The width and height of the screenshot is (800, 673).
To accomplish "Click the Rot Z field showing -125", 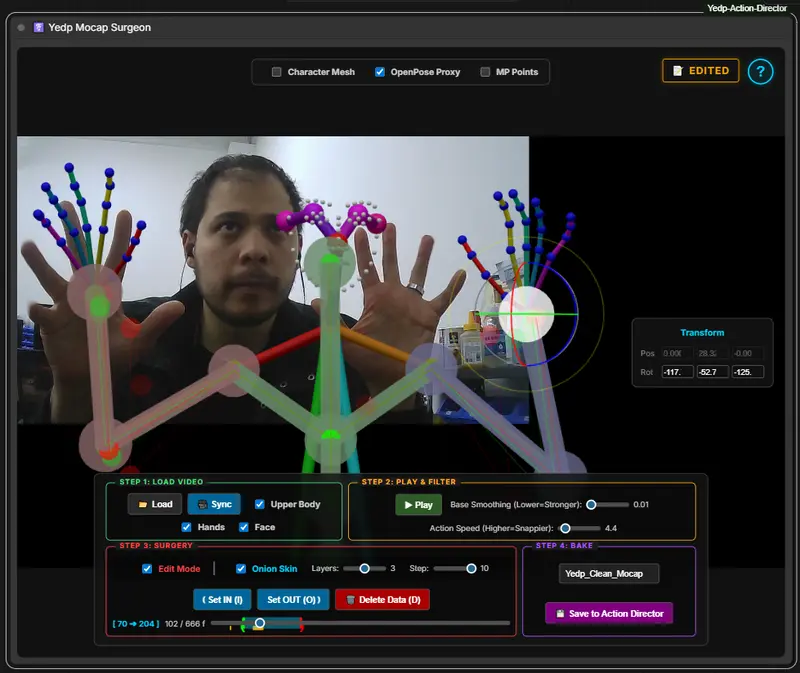I will 748,372.
